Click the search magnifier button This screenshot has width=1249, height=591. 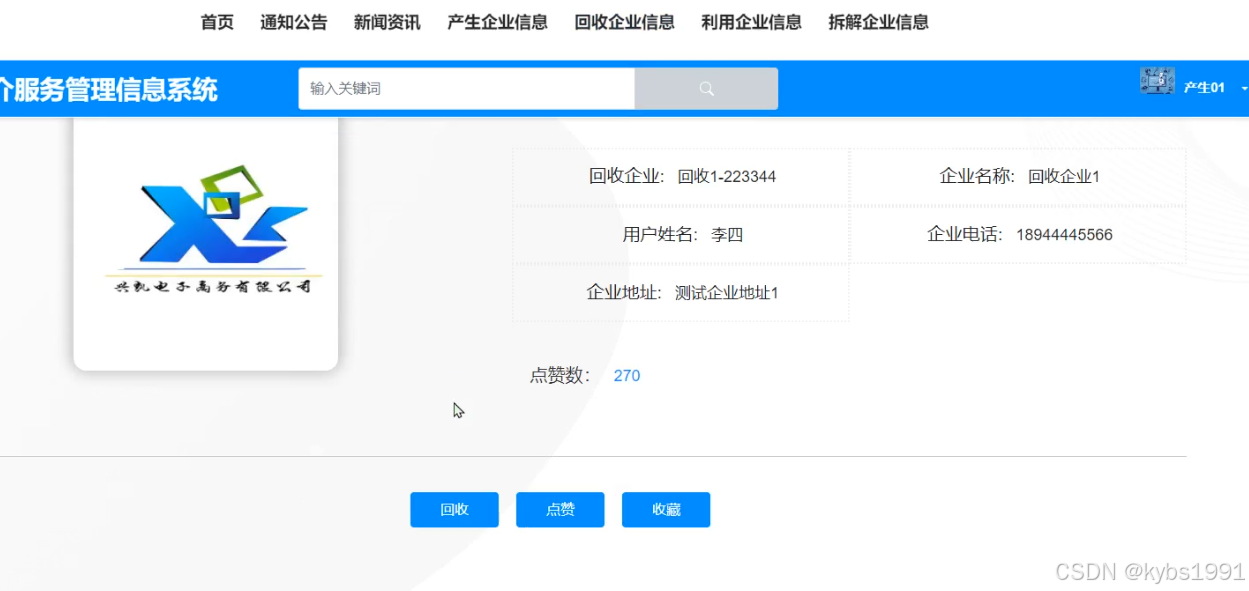point(706,89)
